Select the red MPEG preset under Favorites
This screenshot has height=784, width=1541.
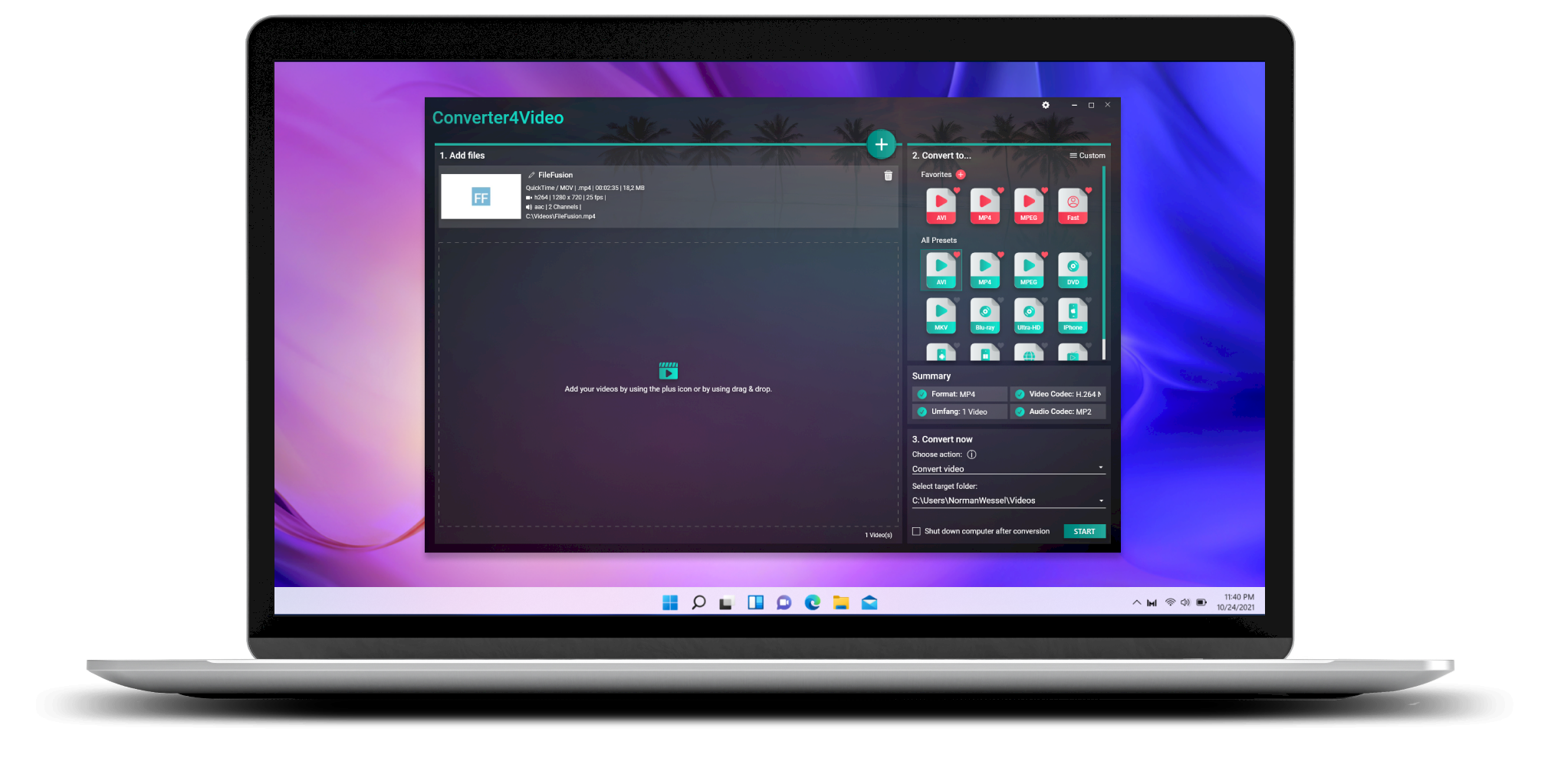1028,205
